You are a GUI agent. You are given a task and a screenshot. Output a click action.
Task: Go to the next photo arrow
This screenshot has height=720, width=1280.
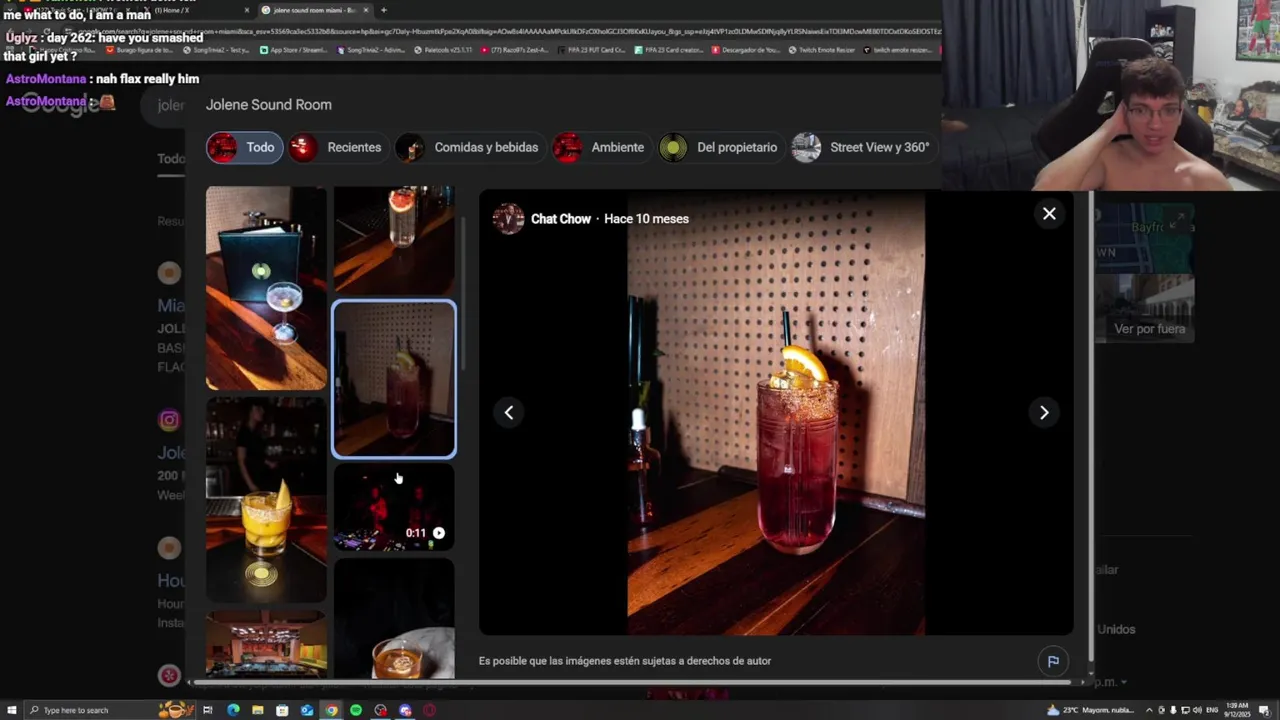[1044, 412]
